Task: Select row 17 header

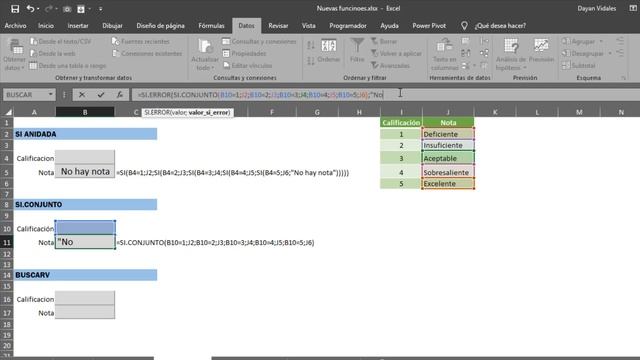Action: coord(7,313)
